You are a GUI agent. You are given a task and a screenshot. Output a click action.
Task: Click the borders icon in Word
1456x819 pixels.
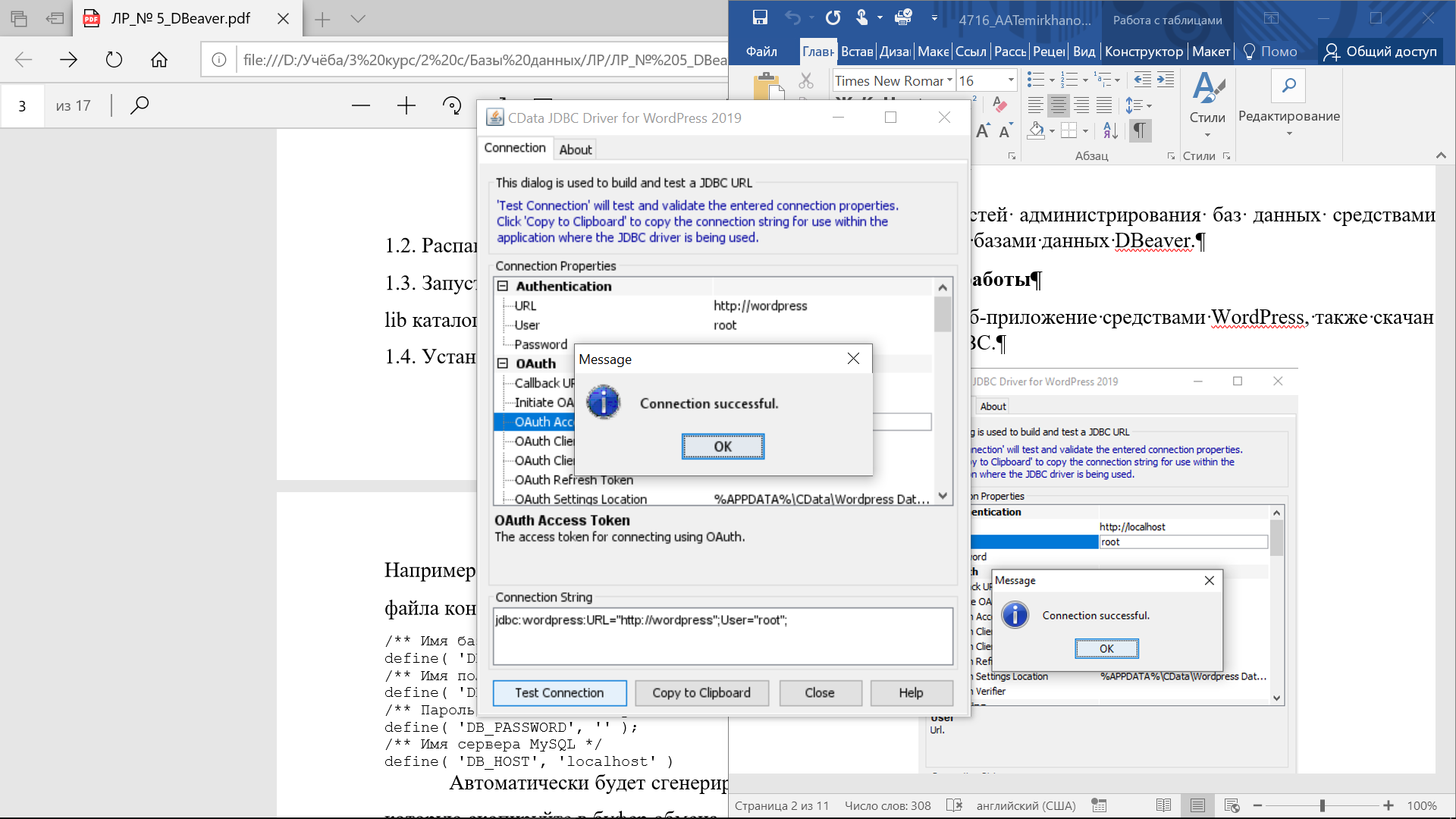point(1068,130)
